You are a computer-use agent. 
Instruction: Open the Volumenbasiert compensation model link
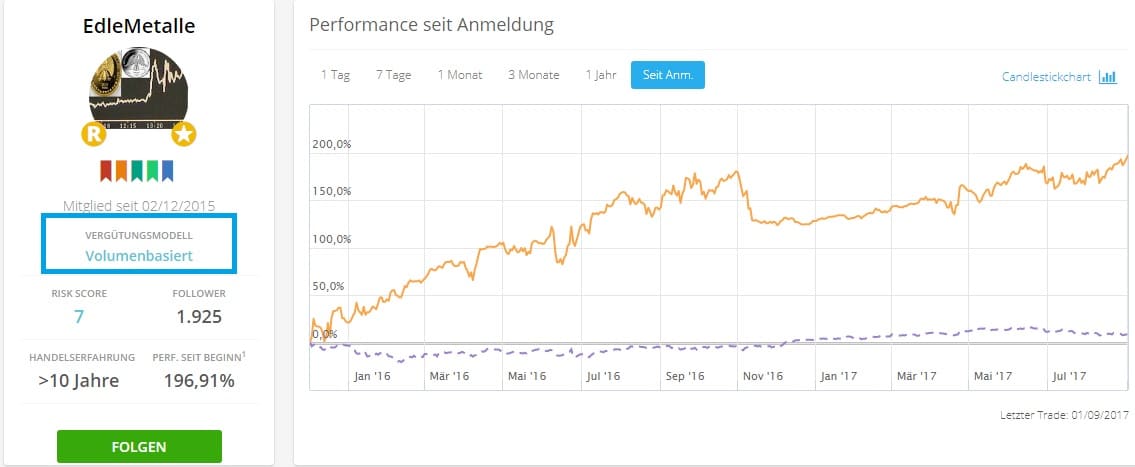[x=139, y=256]
